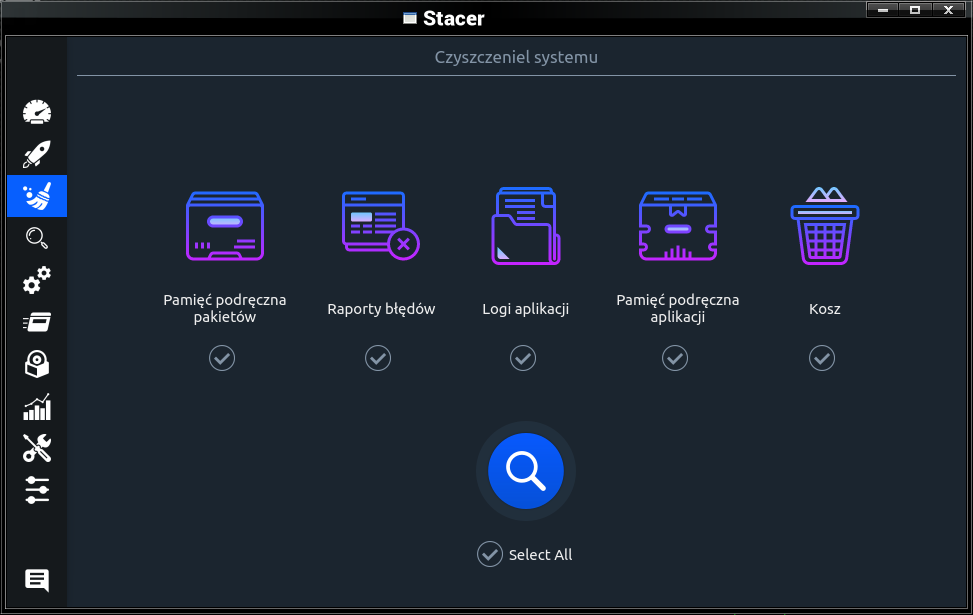Screen dimensions: 973x615
Task: Open Services gears sidebar icon
Action: (x=37, y=280)
